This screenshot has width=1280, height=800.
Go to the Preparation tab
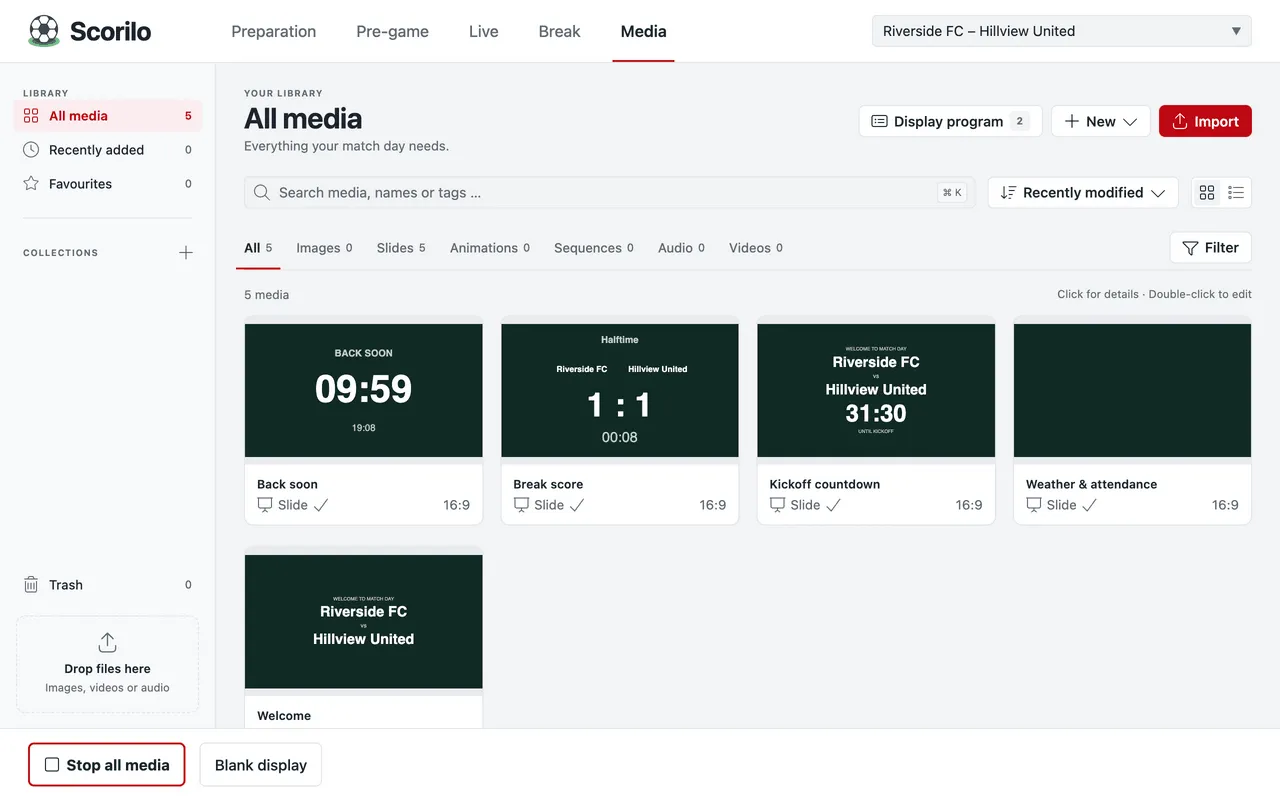[x=273, y=31]
